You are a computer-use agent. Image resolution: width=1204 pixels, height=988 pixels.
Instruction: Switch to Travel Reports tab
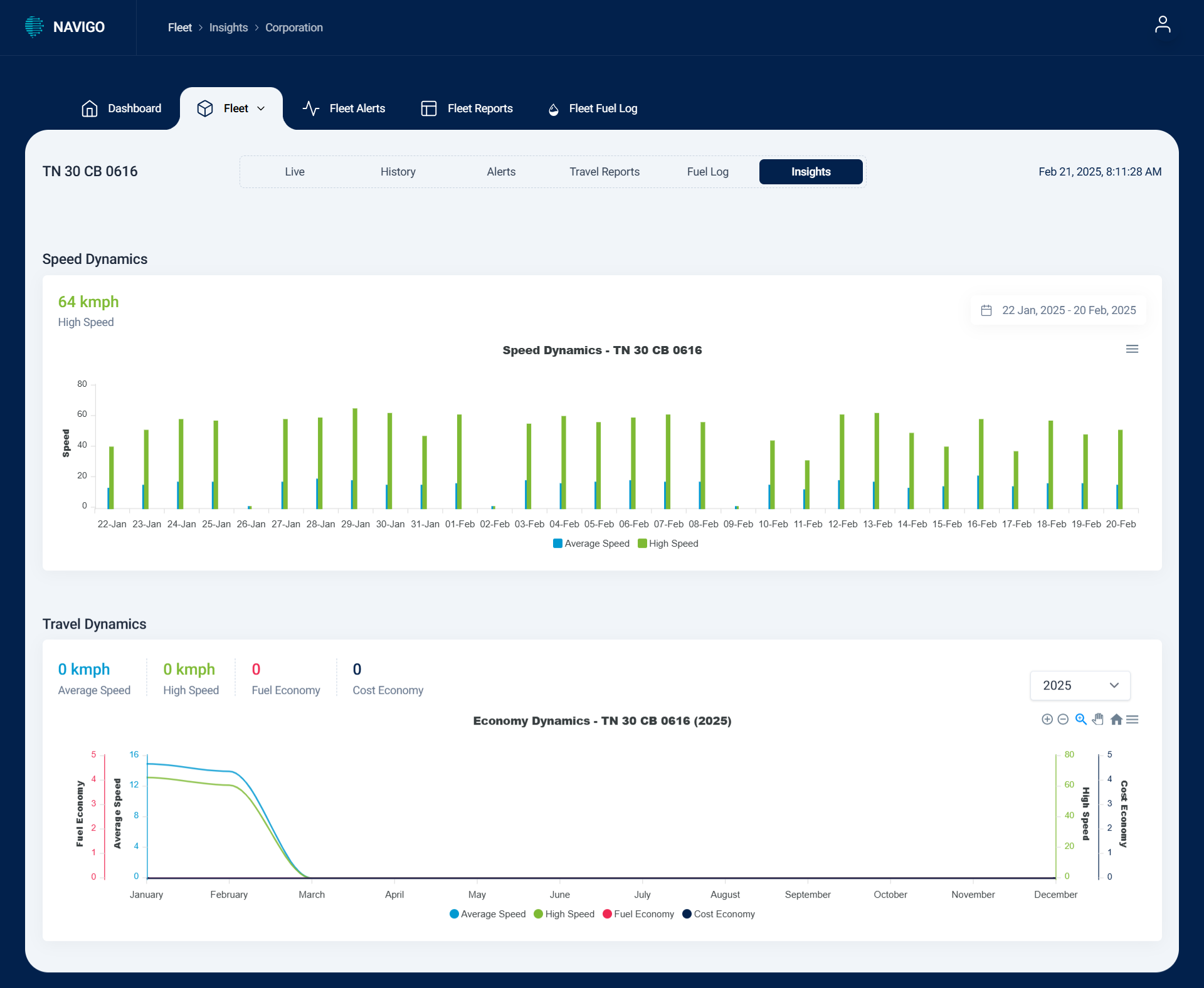604,172
